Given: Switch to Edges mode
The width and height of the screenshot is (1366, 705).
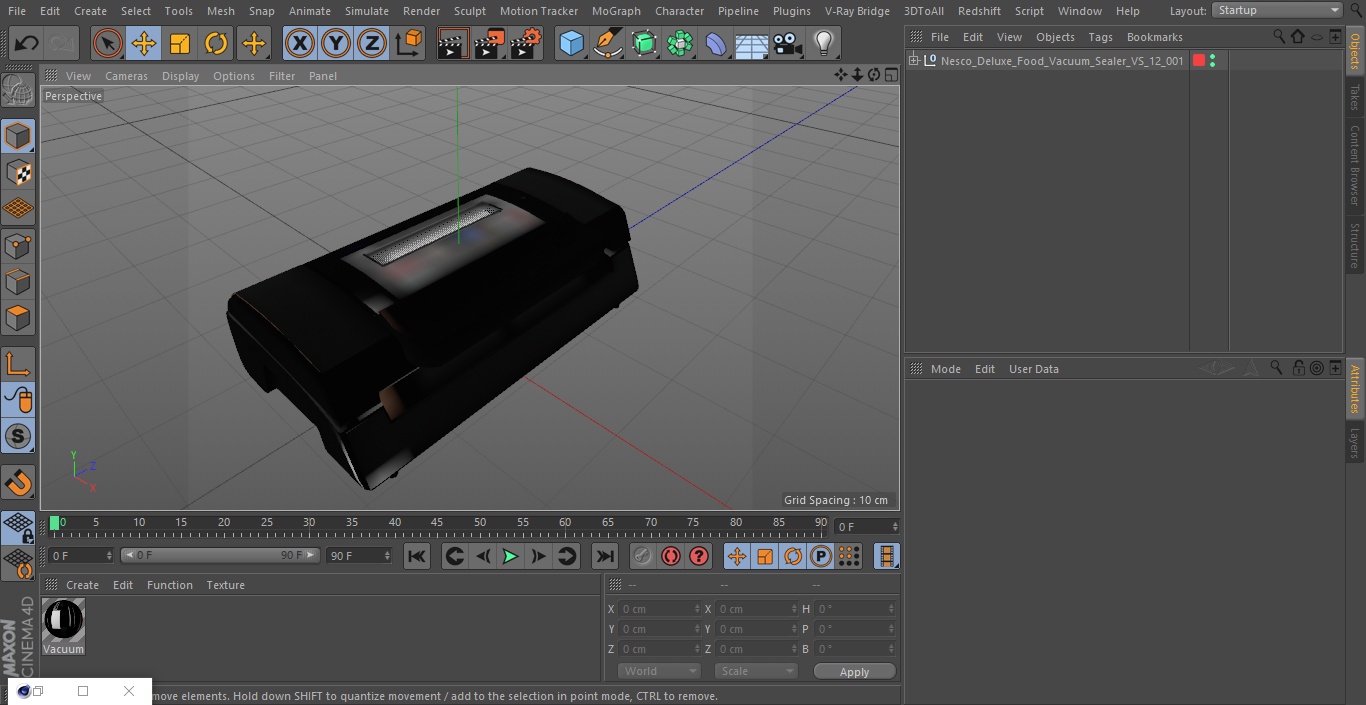Looking at the screenshot, I should (18, 282).
